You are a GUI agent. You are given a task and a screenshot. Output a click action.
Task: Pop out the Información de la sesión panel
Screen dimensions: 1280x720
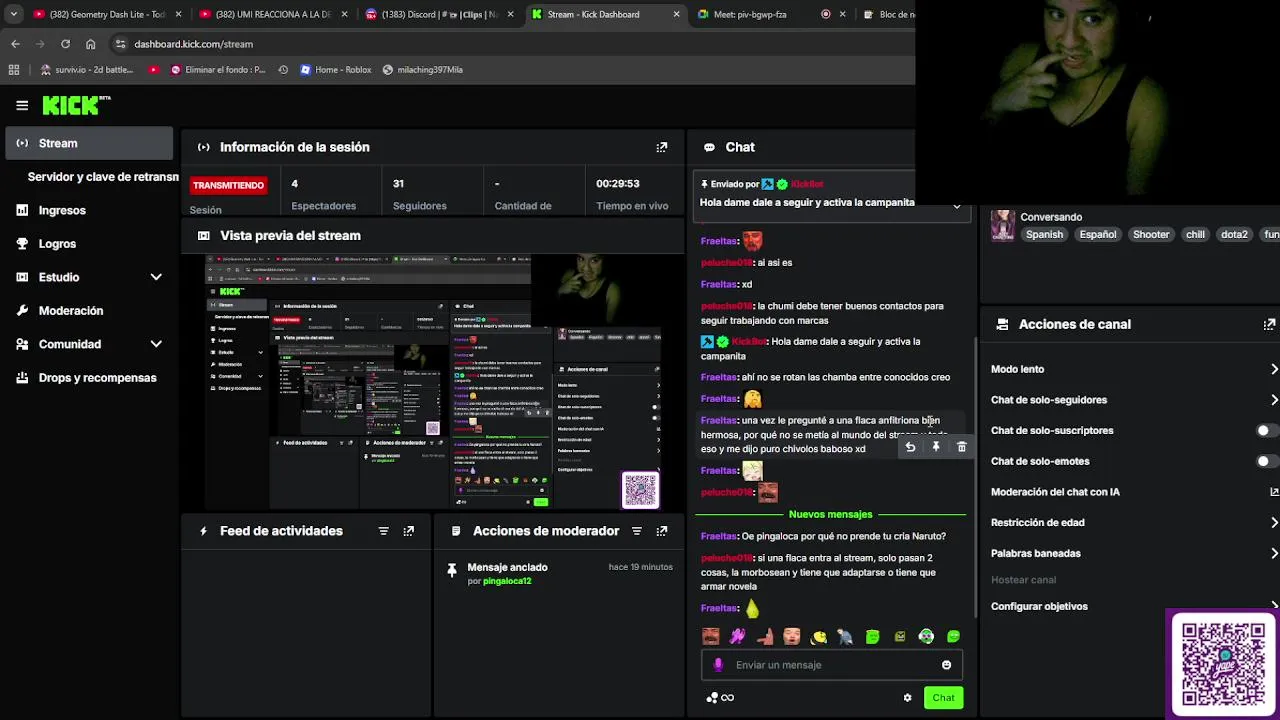tap(661, 147)
